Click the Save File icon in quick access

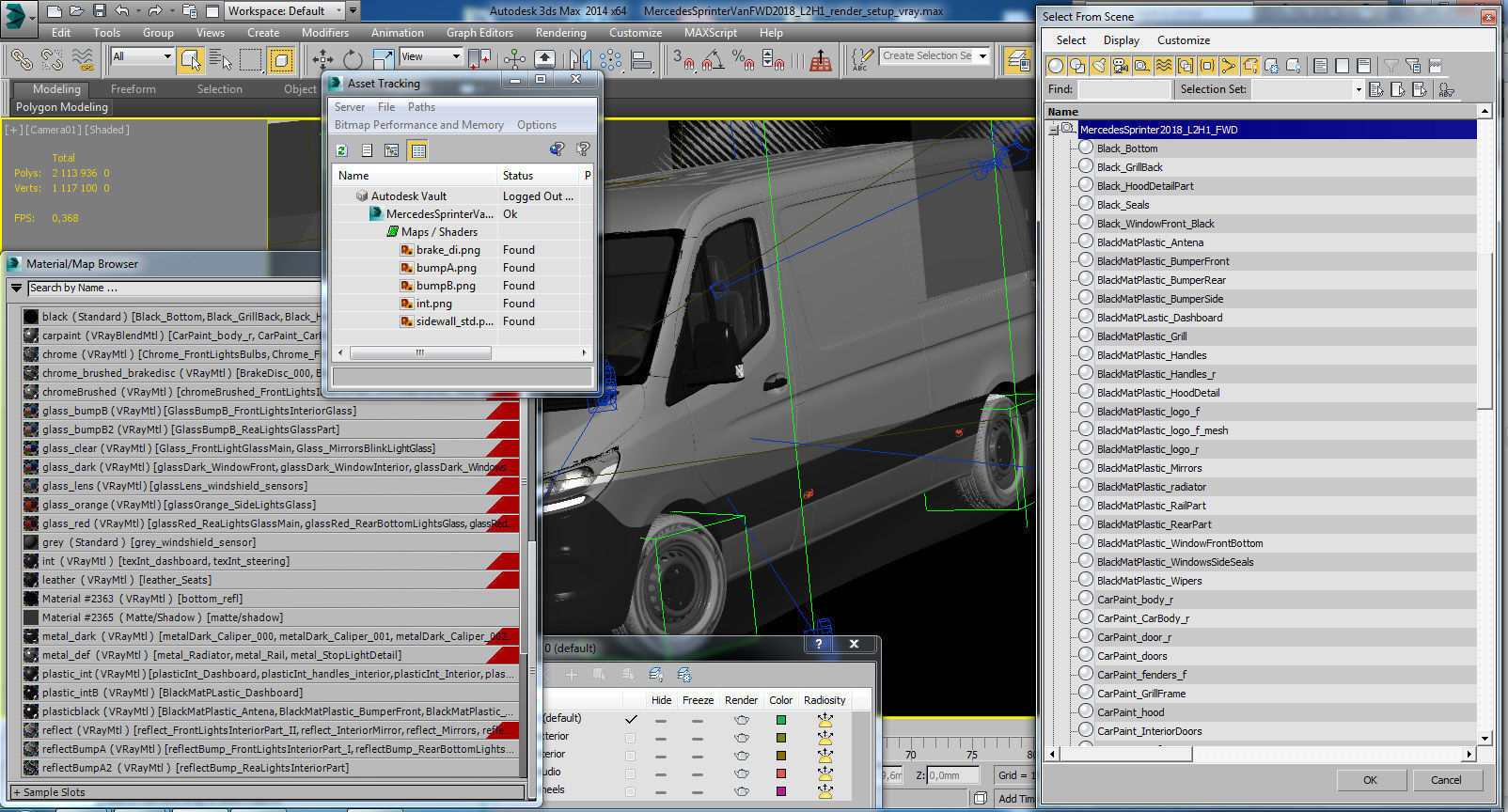click(x=100, y=11)
